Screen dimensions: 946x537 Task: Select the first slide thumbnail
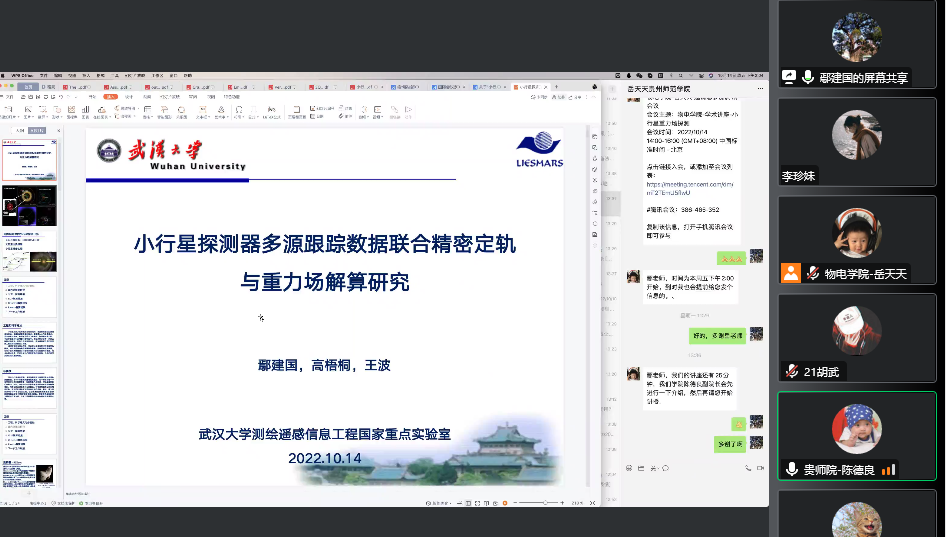(29, 160)
